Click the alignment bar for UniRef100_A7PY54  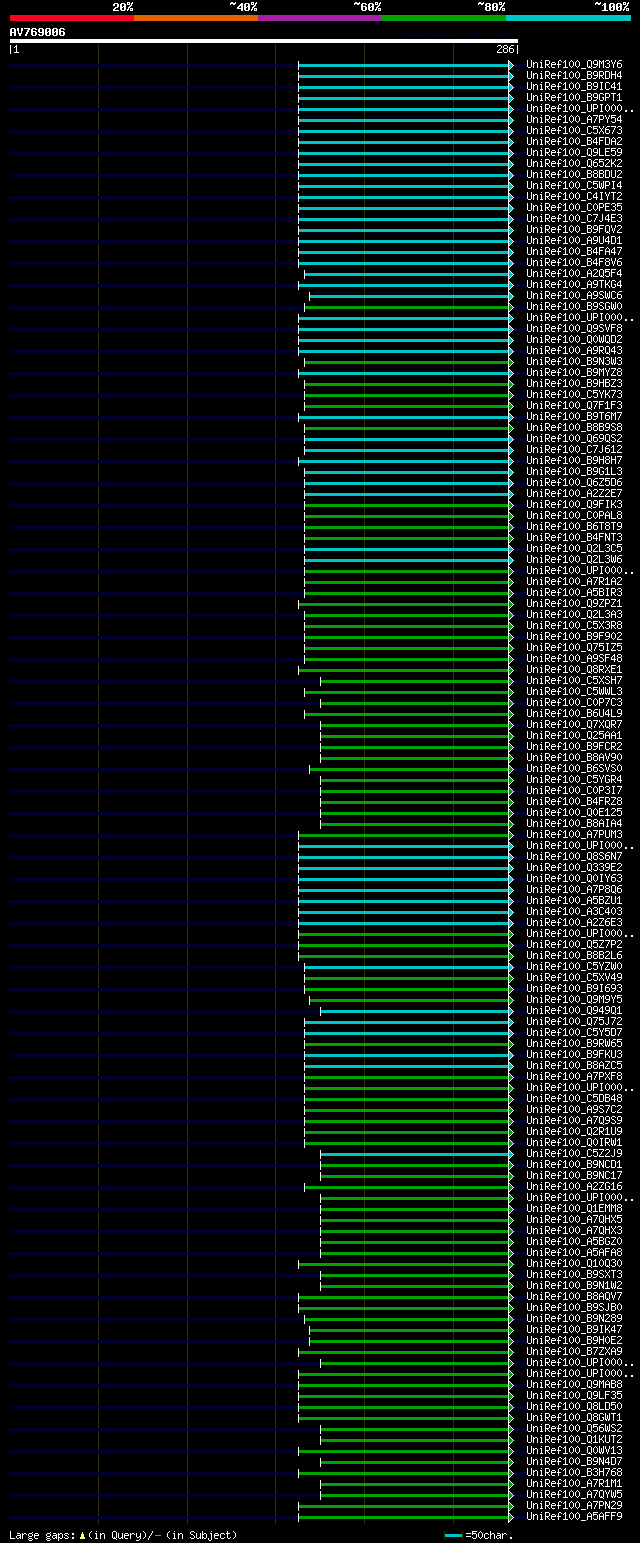coord(405,119)
